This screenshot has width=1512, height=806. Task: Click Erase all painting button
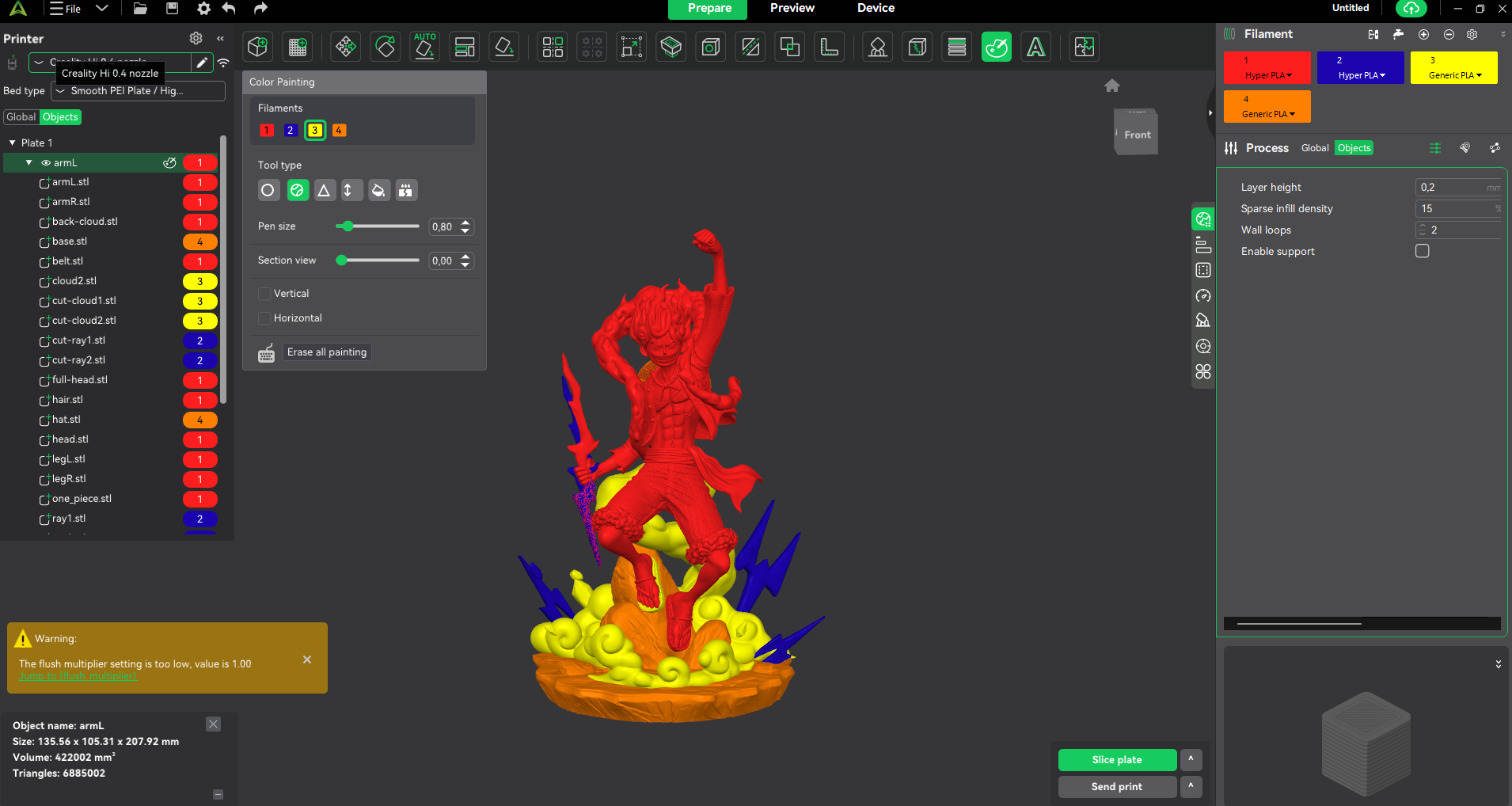click(x=327, y=352)
